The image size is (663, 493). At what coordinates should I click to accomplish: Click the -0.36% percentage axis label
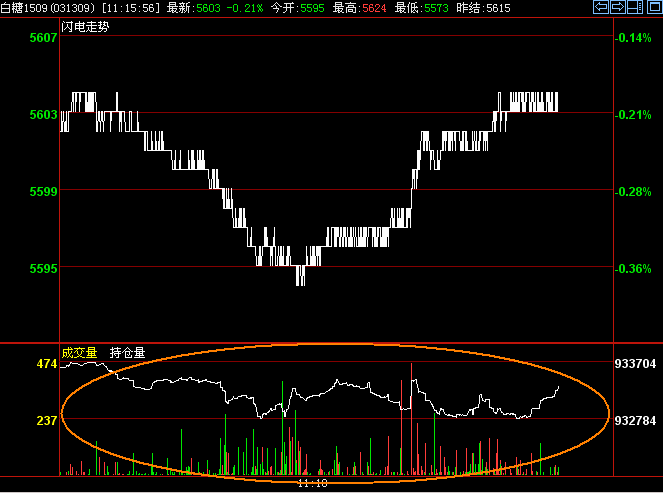click(x=634, y=268)
